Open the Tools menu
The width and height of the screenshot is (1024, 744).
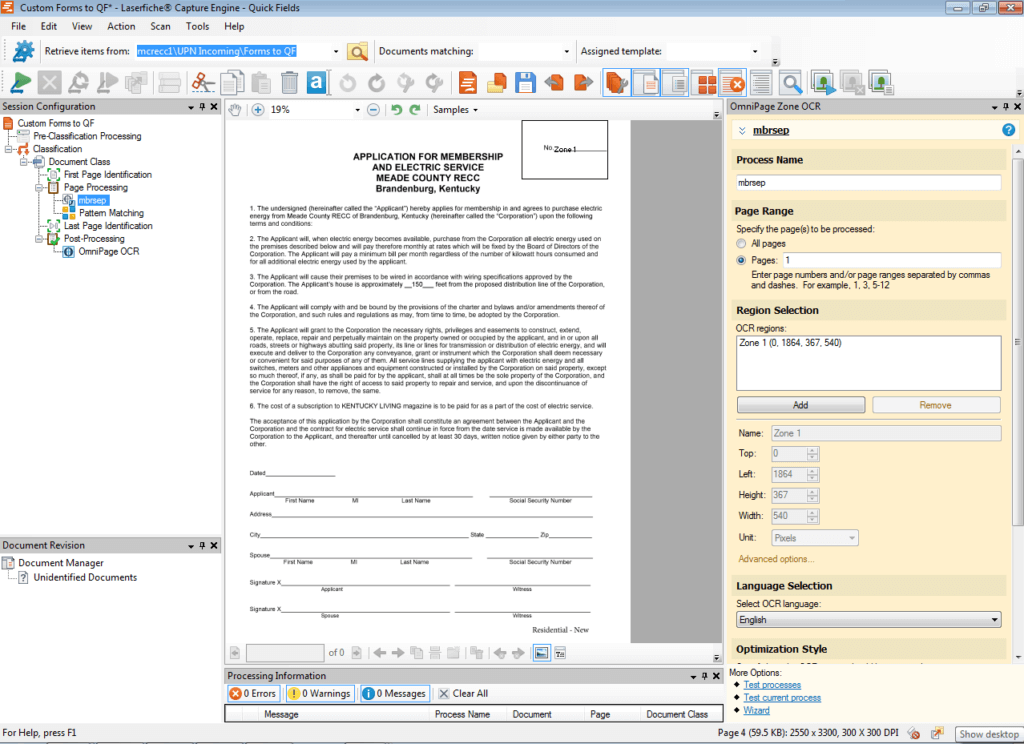197,26
